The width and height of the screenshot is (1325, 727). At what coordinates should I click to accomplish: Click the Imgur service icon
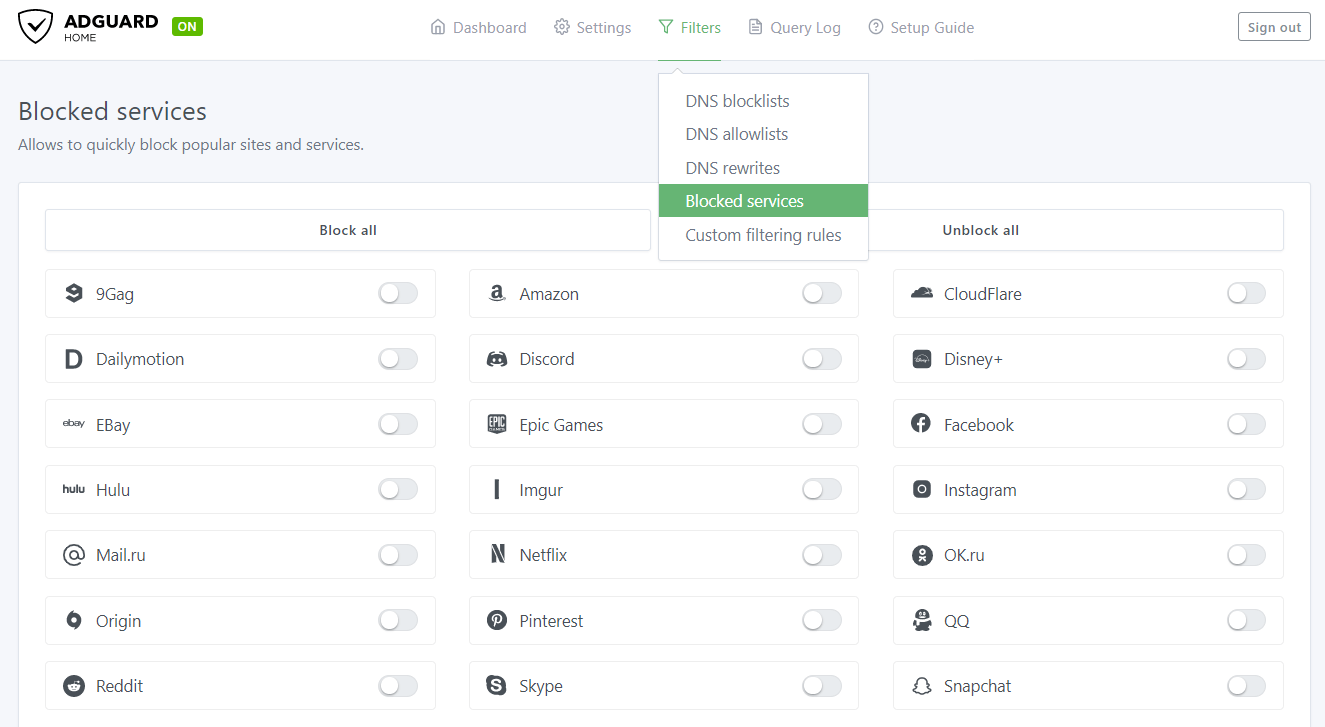point(497,489)
